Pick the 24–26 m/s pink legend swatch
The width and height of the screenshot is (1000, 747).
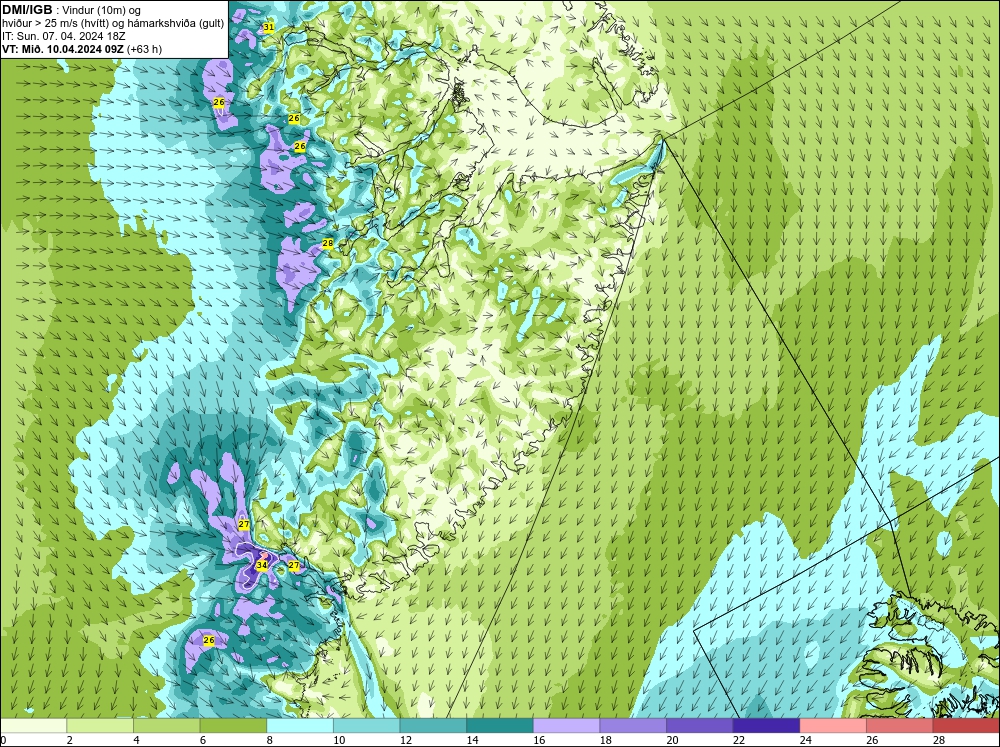pyautogui.click(x=833, y=725)
